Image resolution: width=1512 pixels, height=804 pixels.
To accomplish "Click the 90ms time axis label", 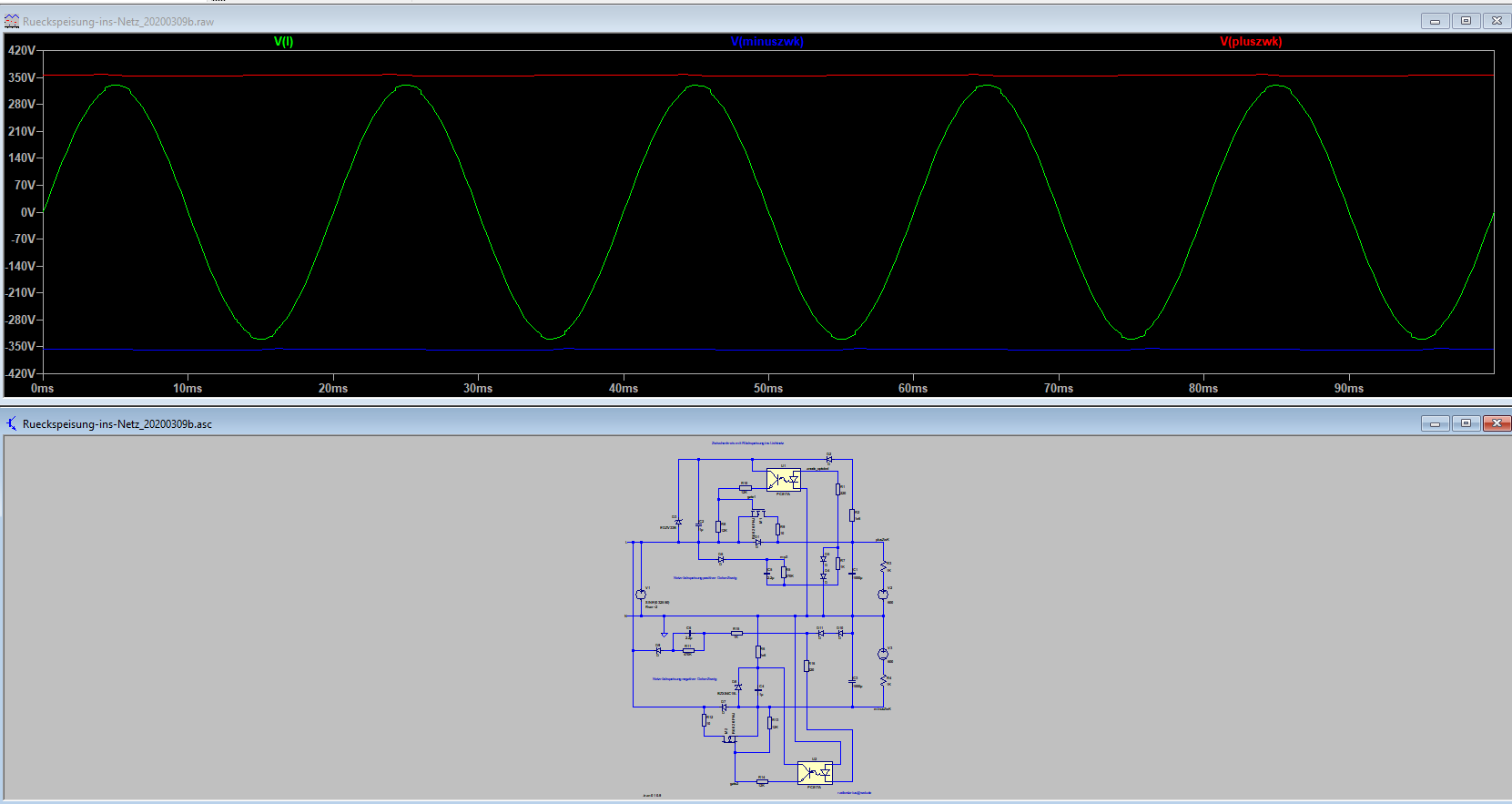I will (x=1349, y=388).
